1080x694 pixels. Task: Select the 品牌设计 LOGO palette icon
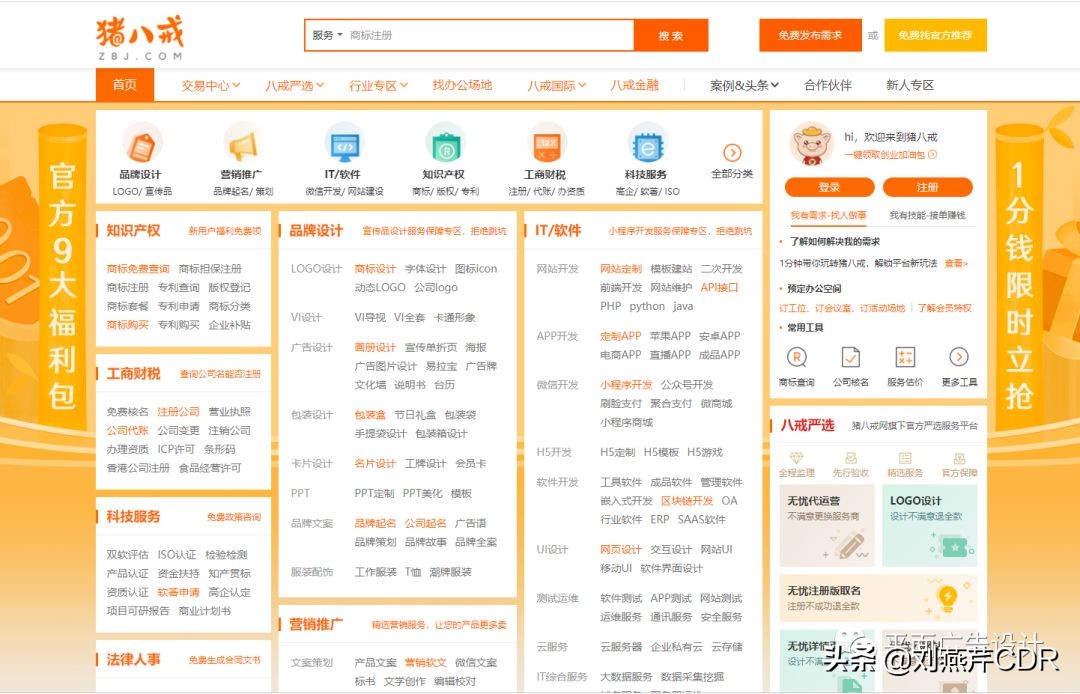click(142, 147)
